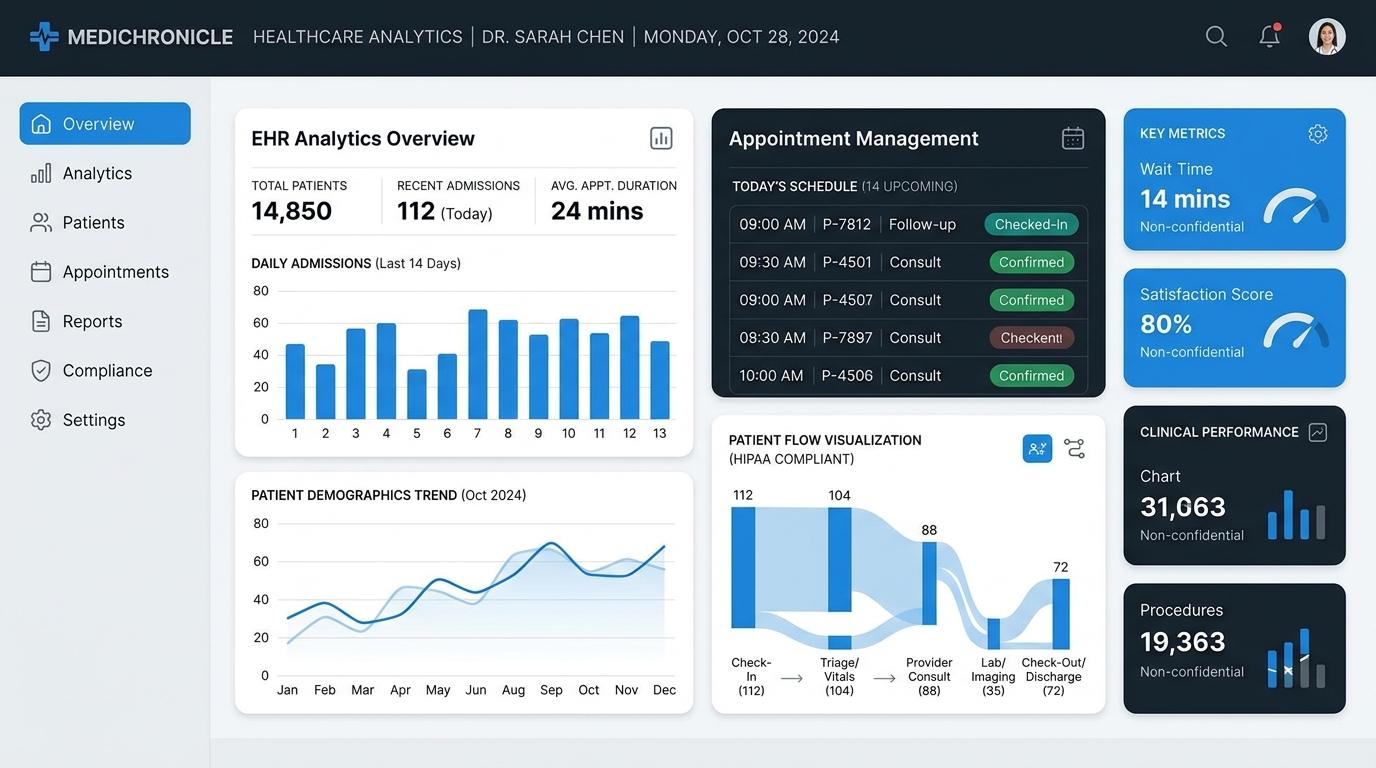Open the Key Metrics settings gear
The width and height of the screenshot is (1376, 768).
[1318, 133]
